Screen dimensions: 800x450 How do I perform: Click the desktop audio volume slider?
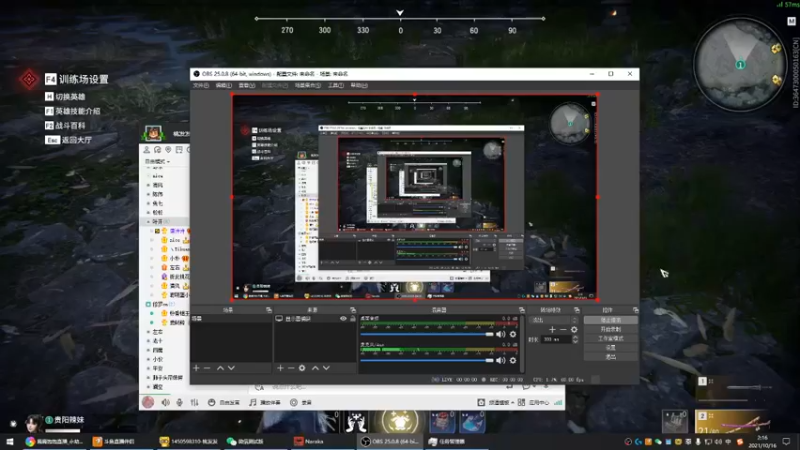tap(427, 334)
